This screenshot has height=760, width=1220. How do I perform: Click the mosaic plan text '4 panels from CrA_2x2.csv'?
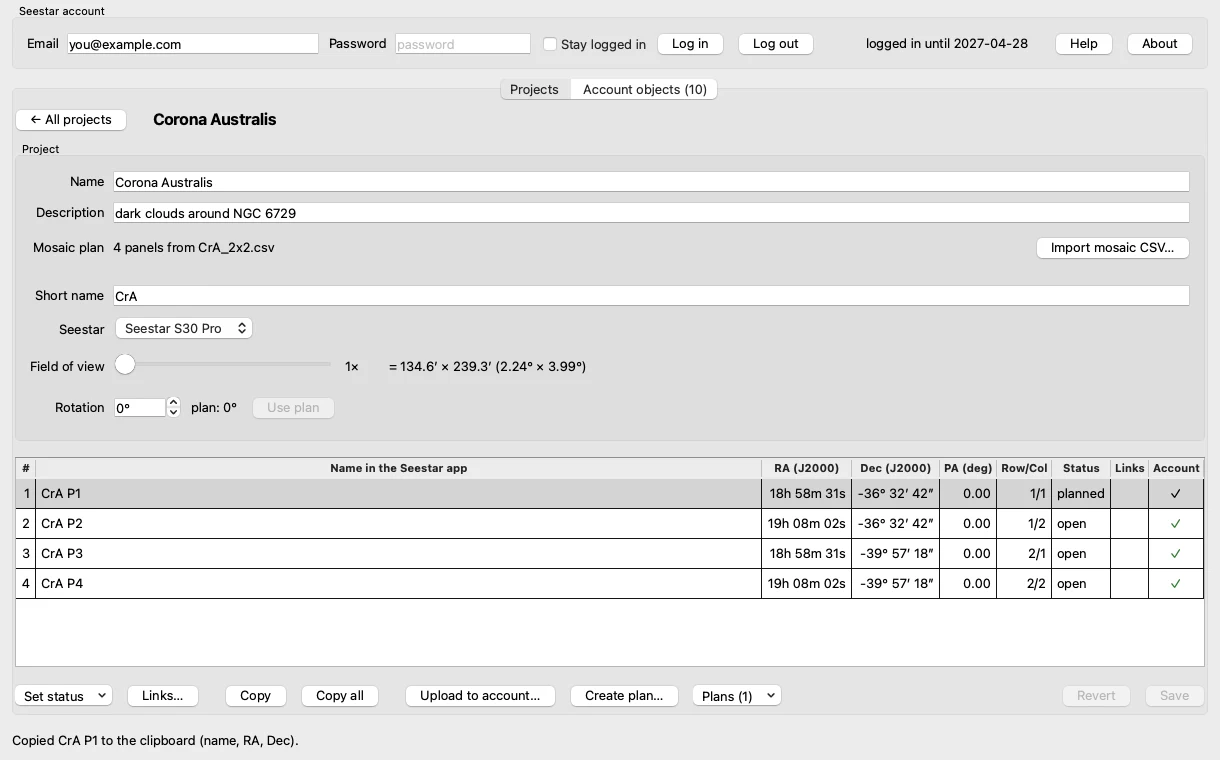point(194,247)
